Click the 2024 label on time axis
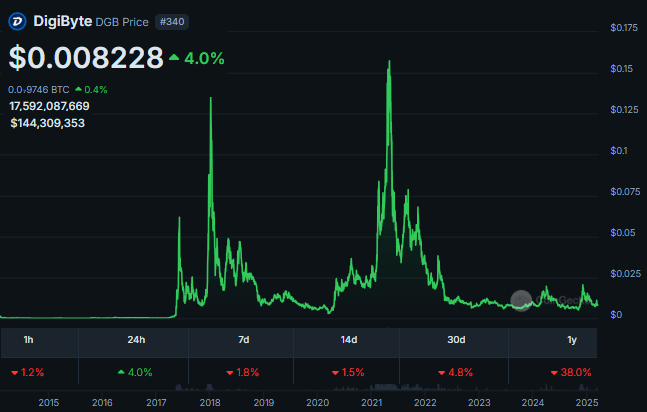Viewport: 647px width, 412px height. point(533,403)
